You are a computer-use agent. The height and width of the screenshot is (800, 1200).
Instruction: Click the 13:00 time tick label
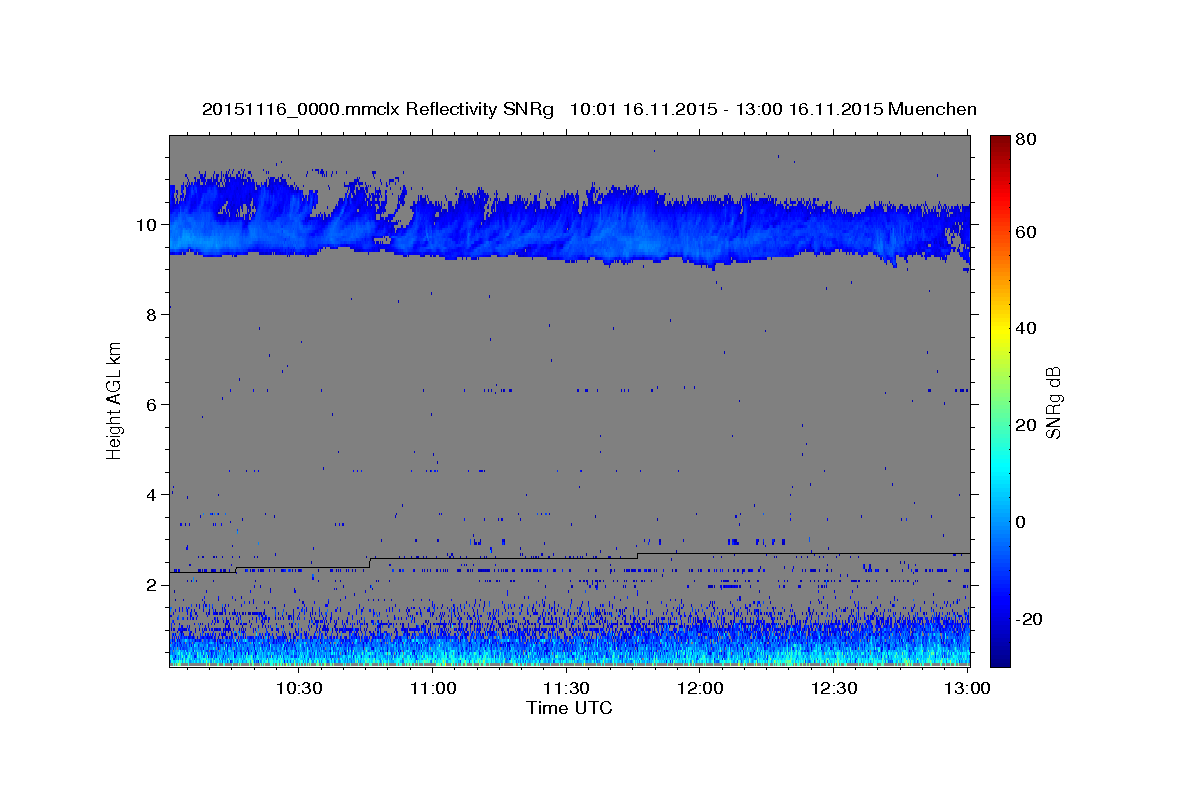click(966, 688)
